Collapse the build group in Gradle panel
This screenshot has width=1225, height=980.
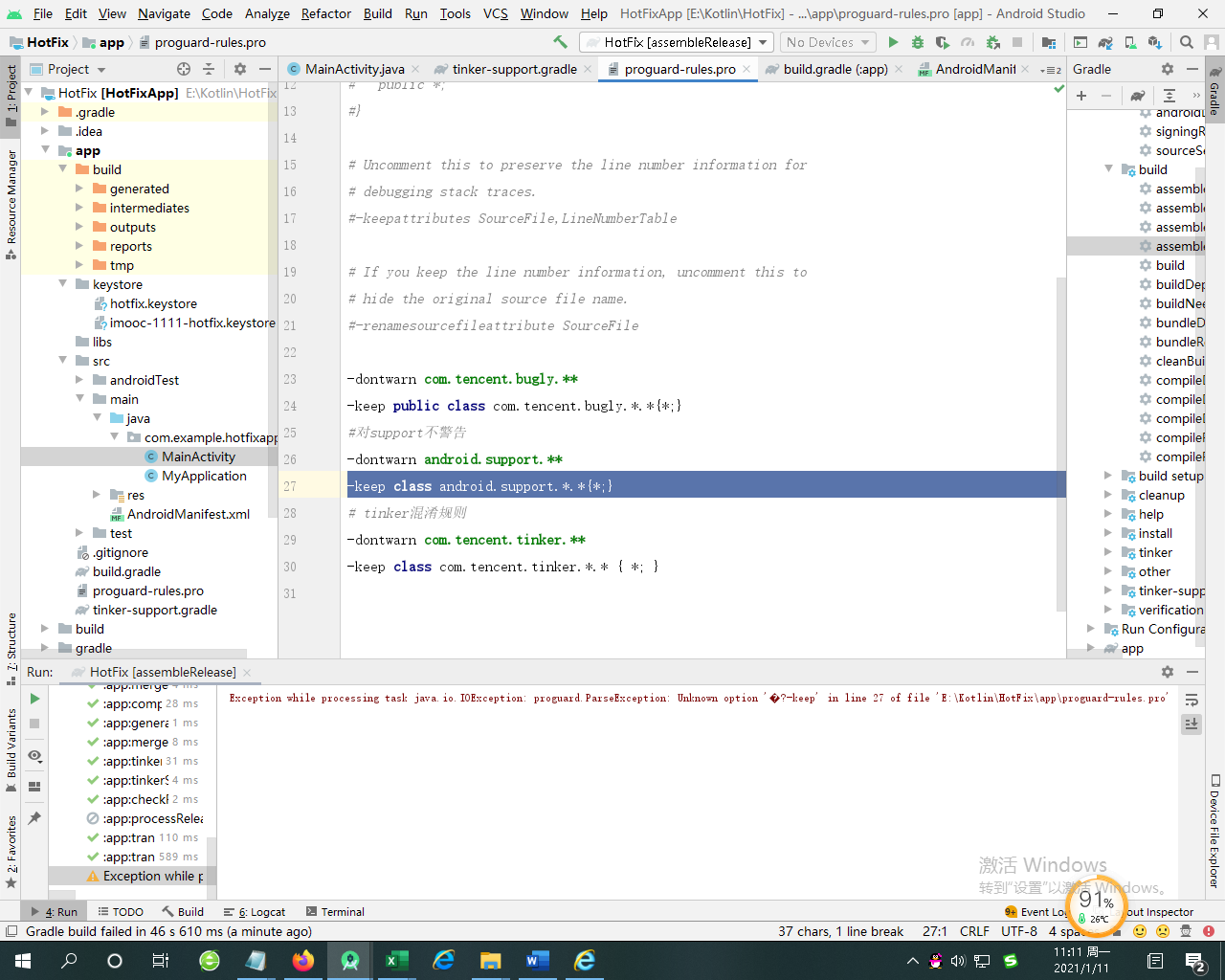tap(1108, 169)
